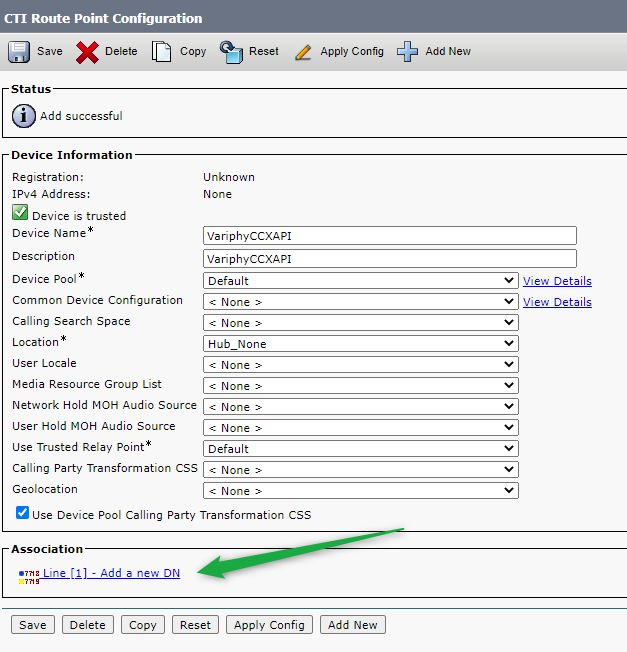Screen dimensions: 627x652
Task: Click the Apply Config pencil icon
Action: click(303, 52)
